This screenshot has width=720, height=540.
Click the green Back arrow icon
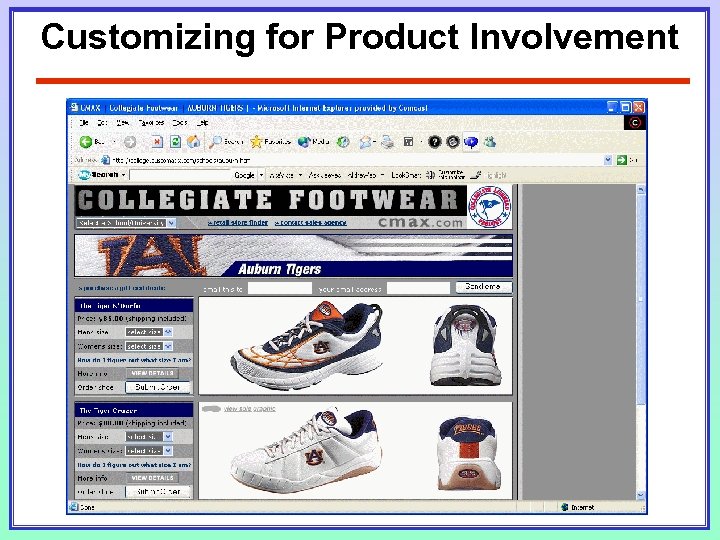tap(85, 142)
